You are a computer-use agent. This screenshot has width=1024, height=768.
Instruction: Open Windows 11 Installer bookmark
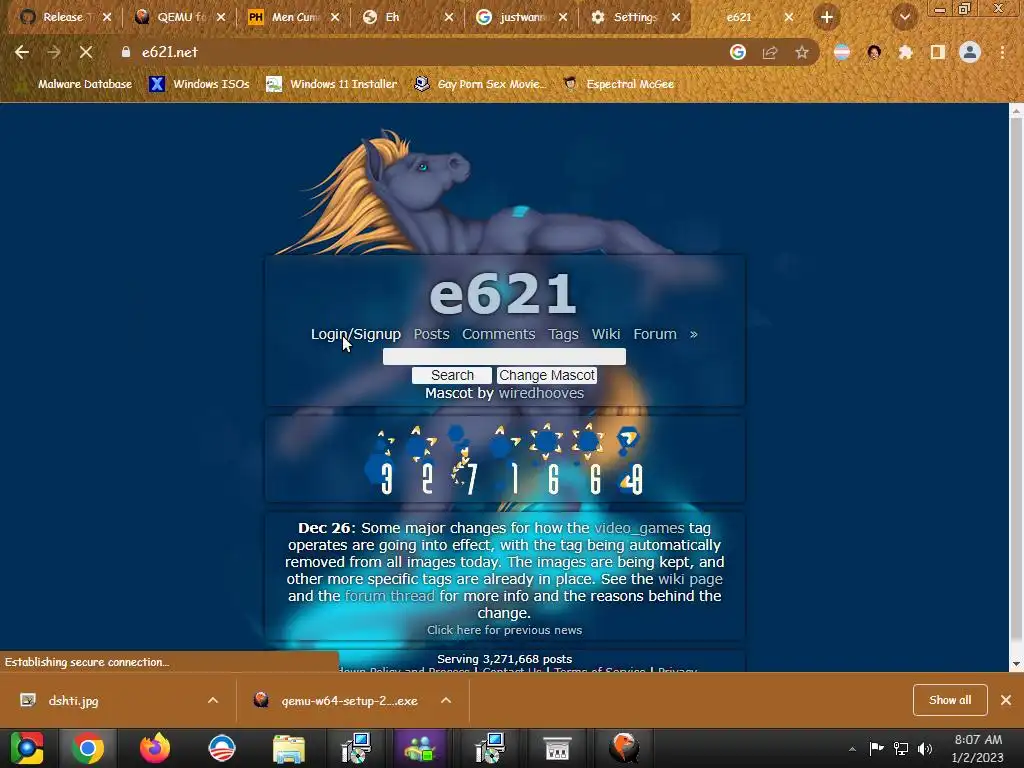[x=332, y=84]
